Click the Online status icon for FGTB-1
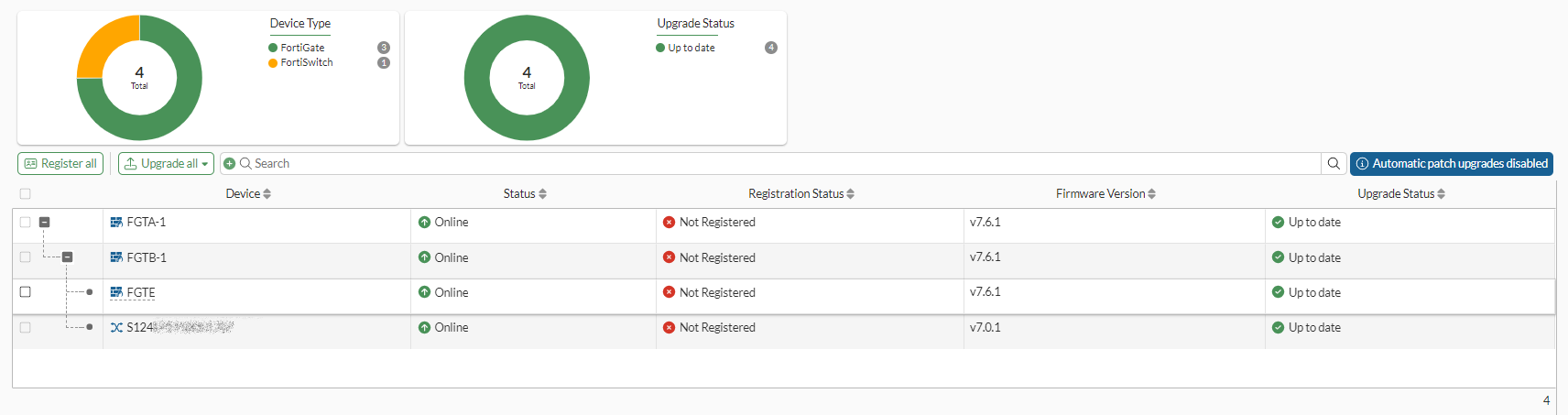Image resolution: width=1568 pixels, height=415 pixels. pos(424,257)
